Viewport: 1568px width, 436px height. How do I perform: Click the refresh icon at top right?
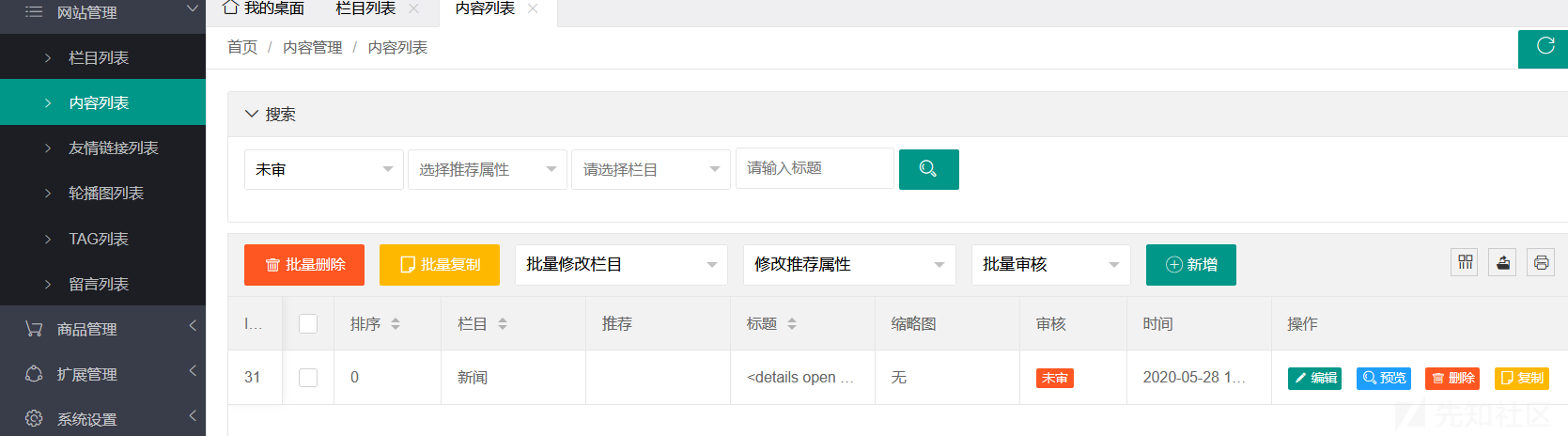coord(1545,46)
